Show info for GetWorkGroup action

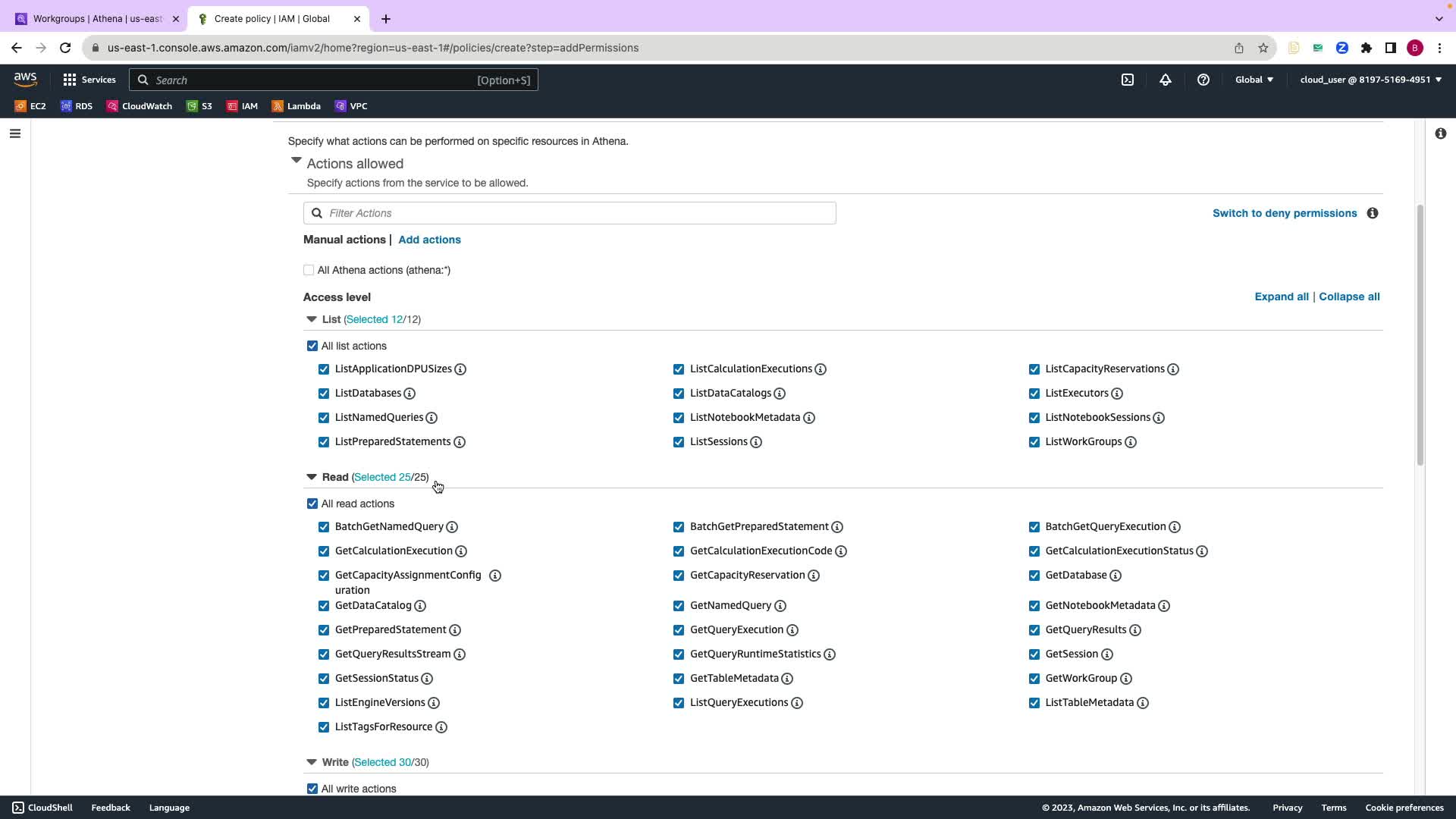pos(1126,679)
